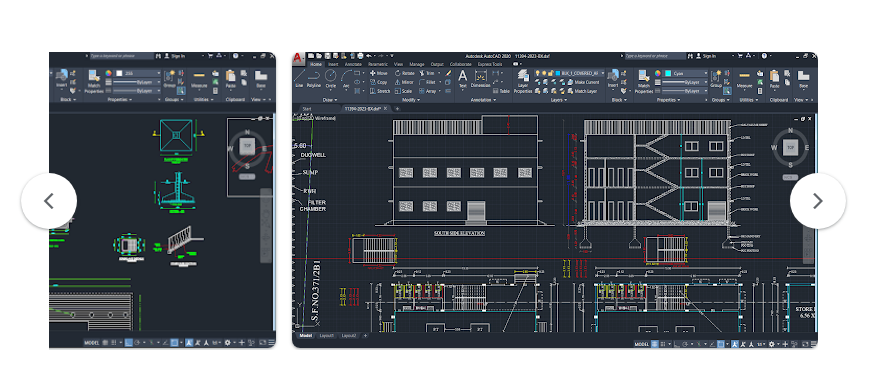Screen dimensions: 879x375
Task: Insert a Table from Annotation panel
Action: pyautogui.click(x=501, y=91)
